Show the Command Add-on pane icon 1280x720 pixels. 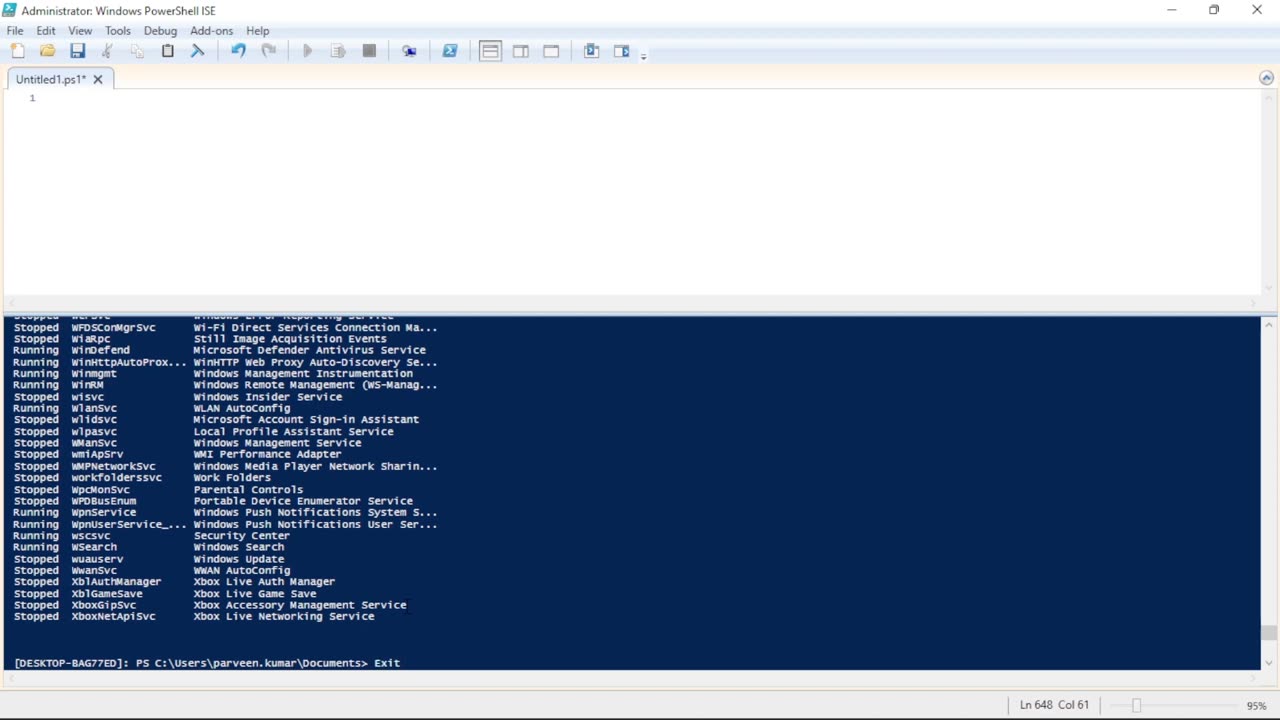[622, 51]
